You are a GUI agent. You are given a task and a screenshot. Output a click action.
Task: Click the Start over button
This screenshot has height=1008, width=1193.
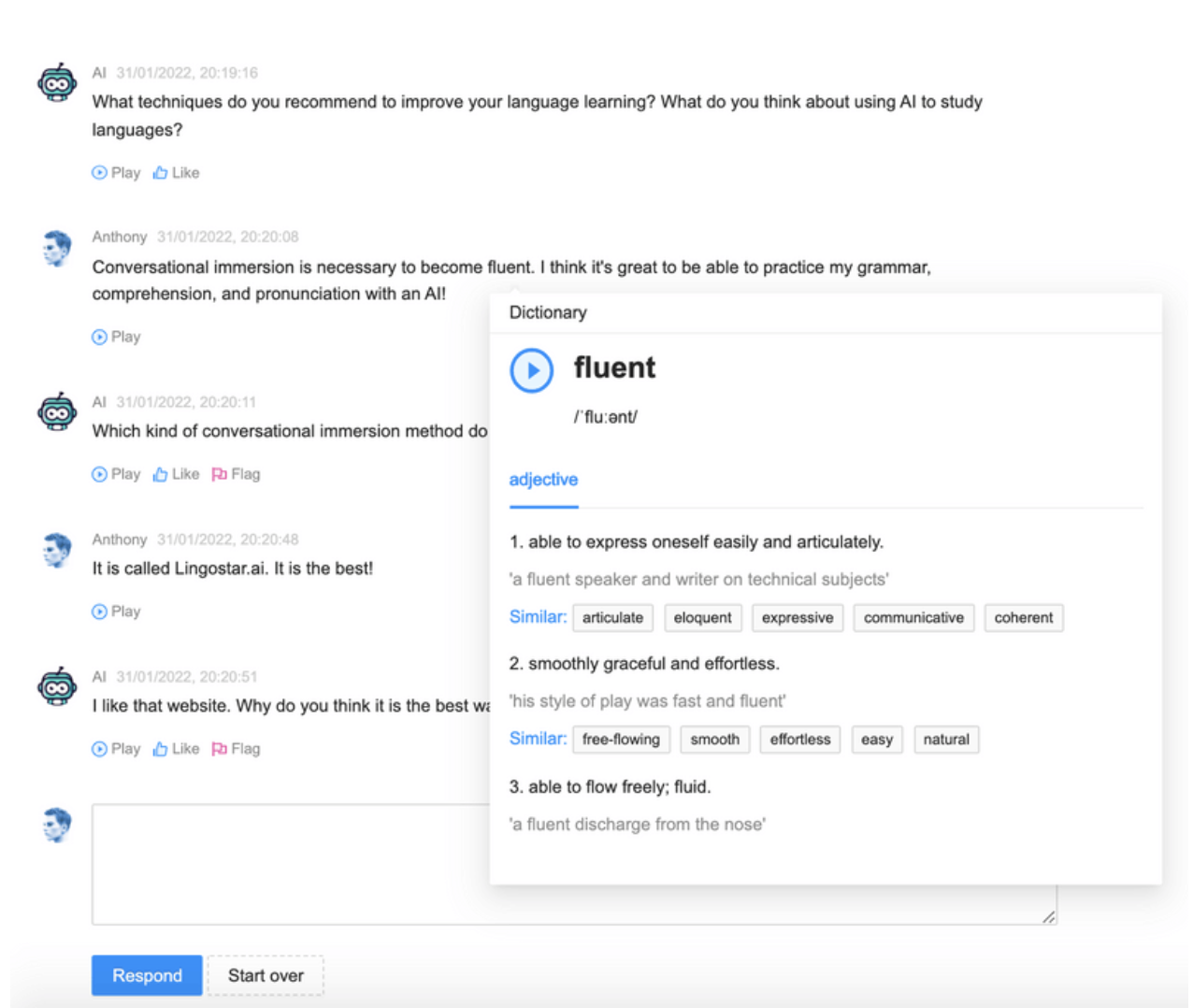[266, 975]
